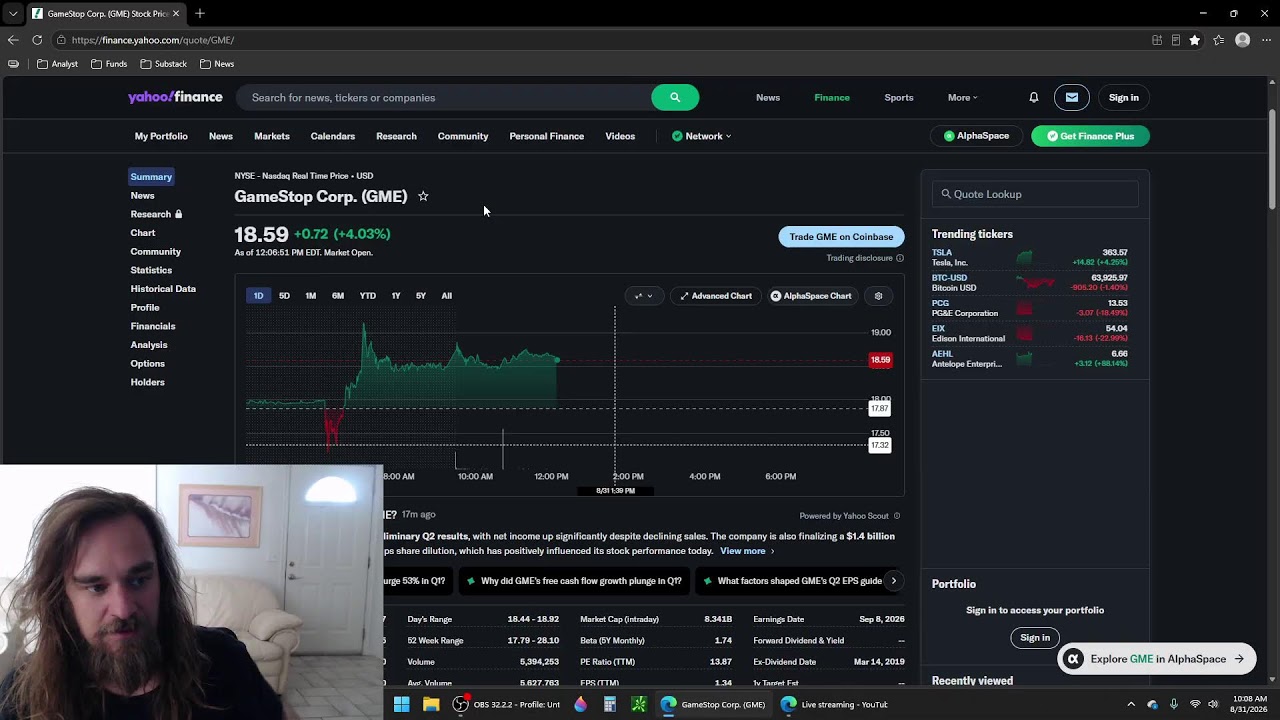
Task: Open the browser Favorites list icon
Action: [1219, 40]
